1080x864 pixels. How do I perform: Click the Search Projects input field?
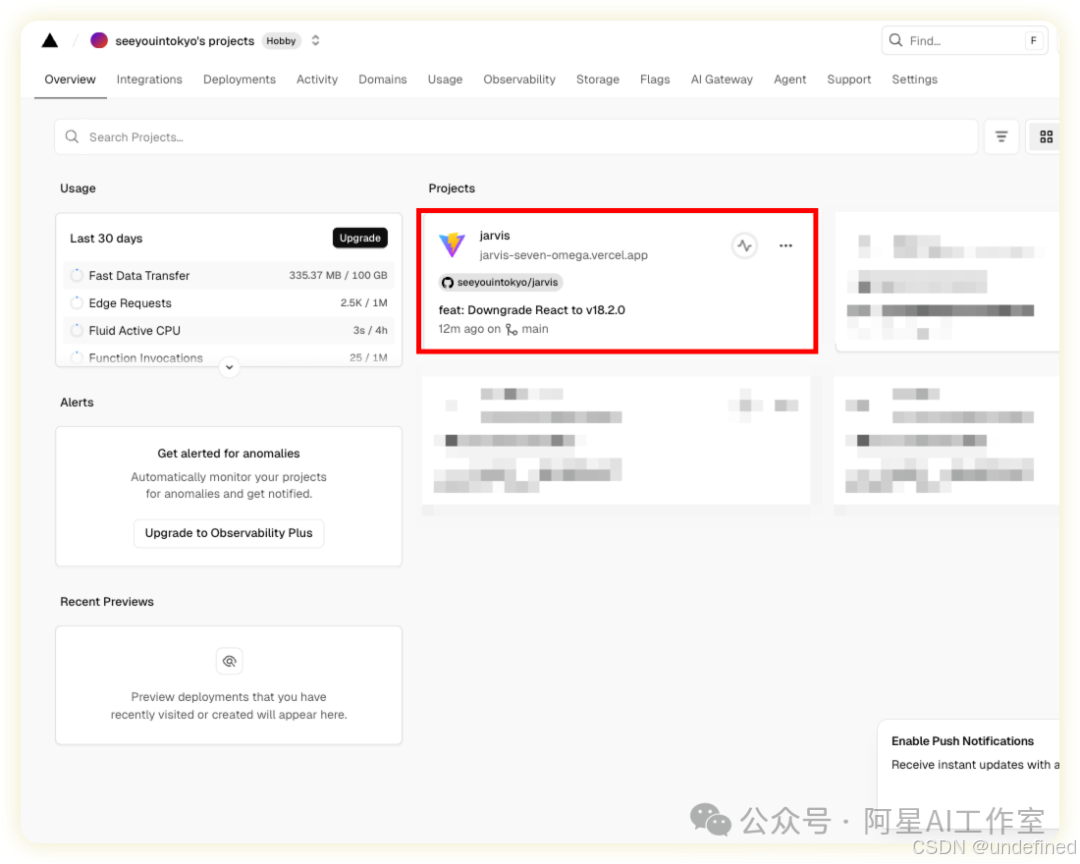click(517, 137)
